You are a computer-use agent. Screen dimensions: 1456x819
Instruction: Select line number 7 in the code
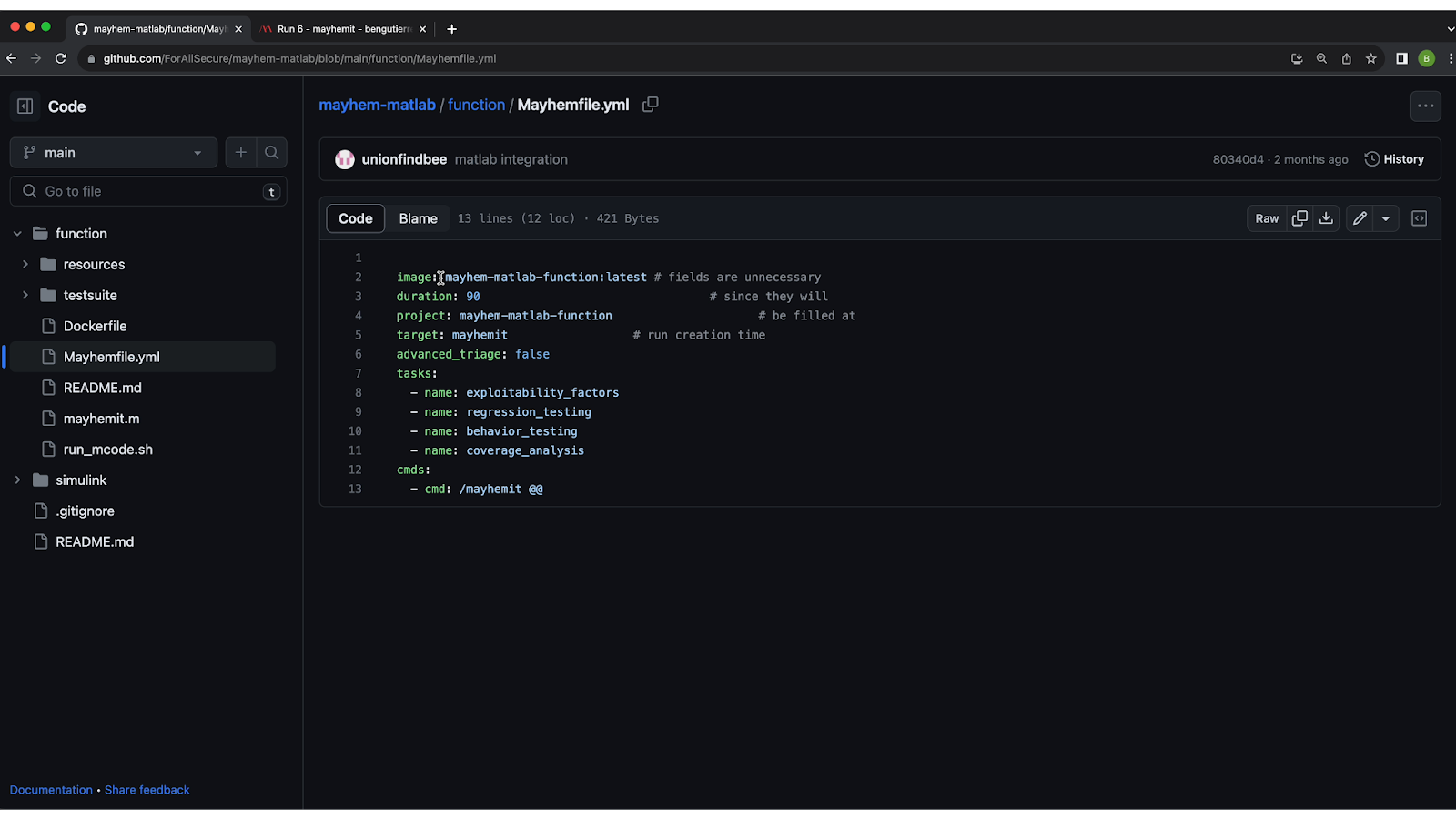(358, 373)
